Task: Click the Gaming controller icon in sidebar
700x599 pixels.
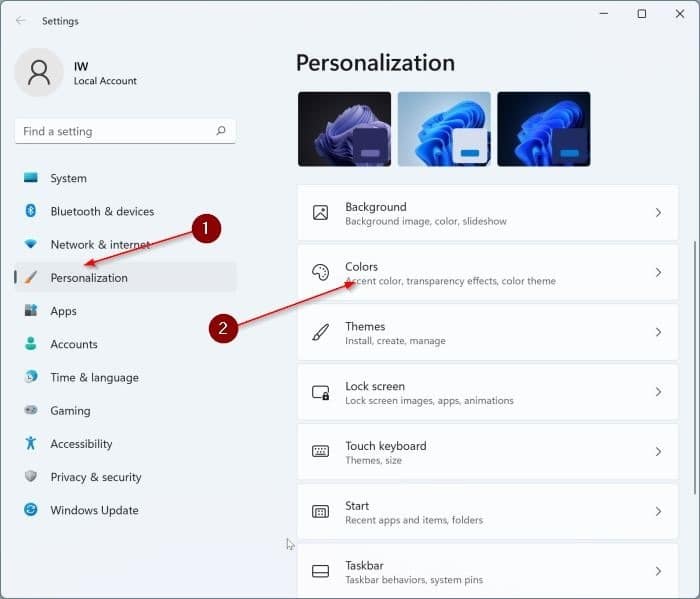Action: (x=31, y=410)
